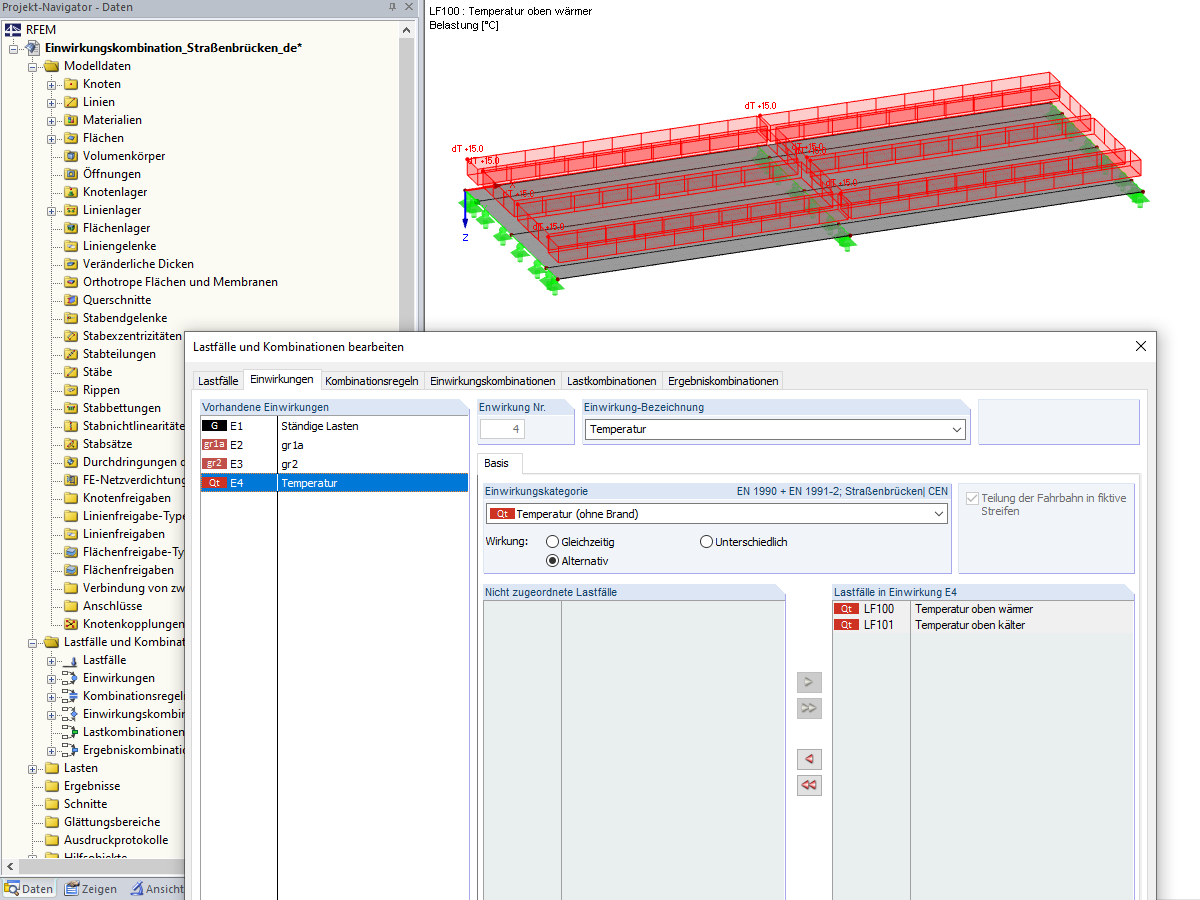Open the Lastkombinationen tab
Image resolution: width=1200 pixels, height=900 pixels.
612,381
